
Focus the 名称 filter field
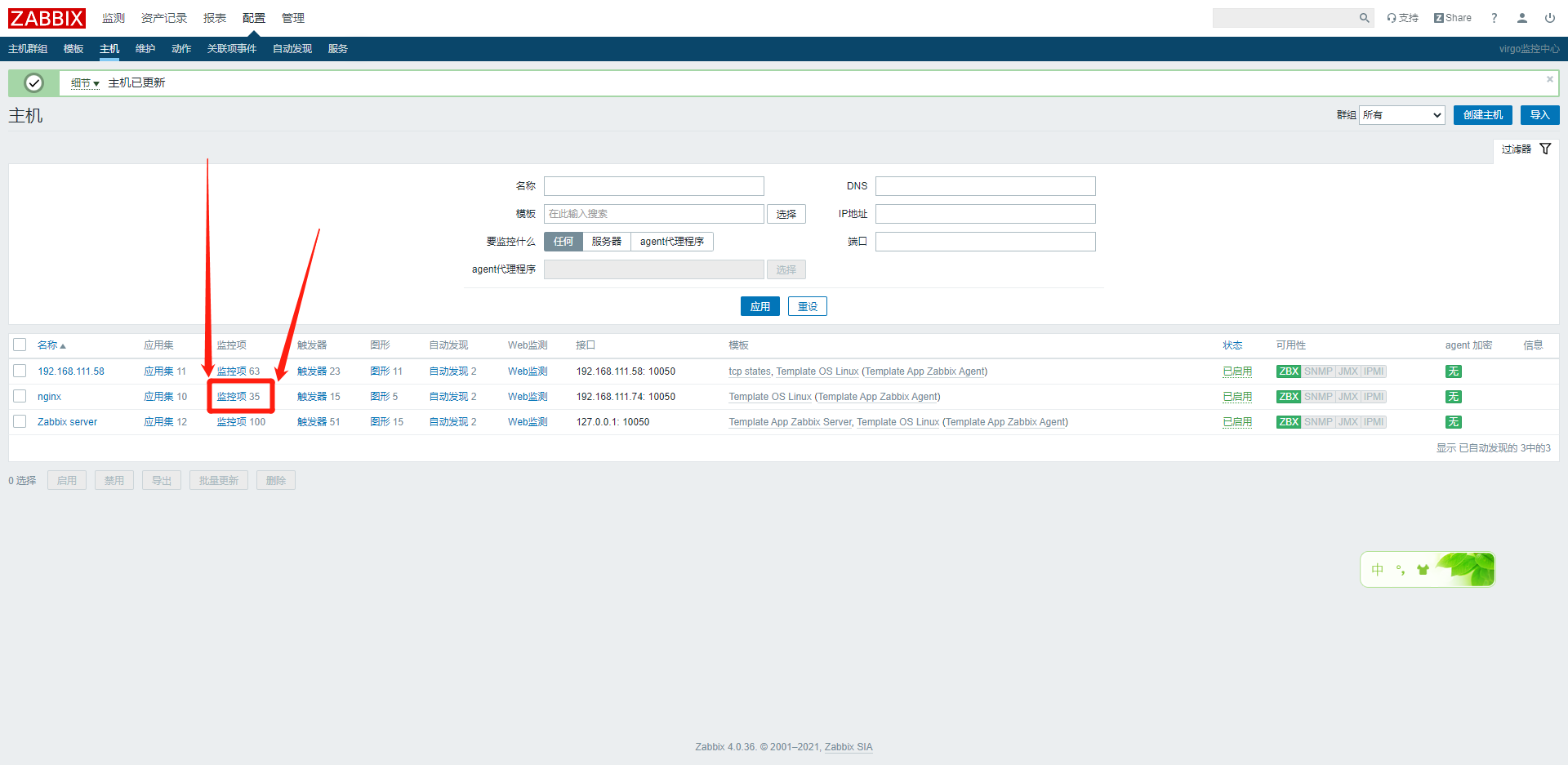pos(654,186)
